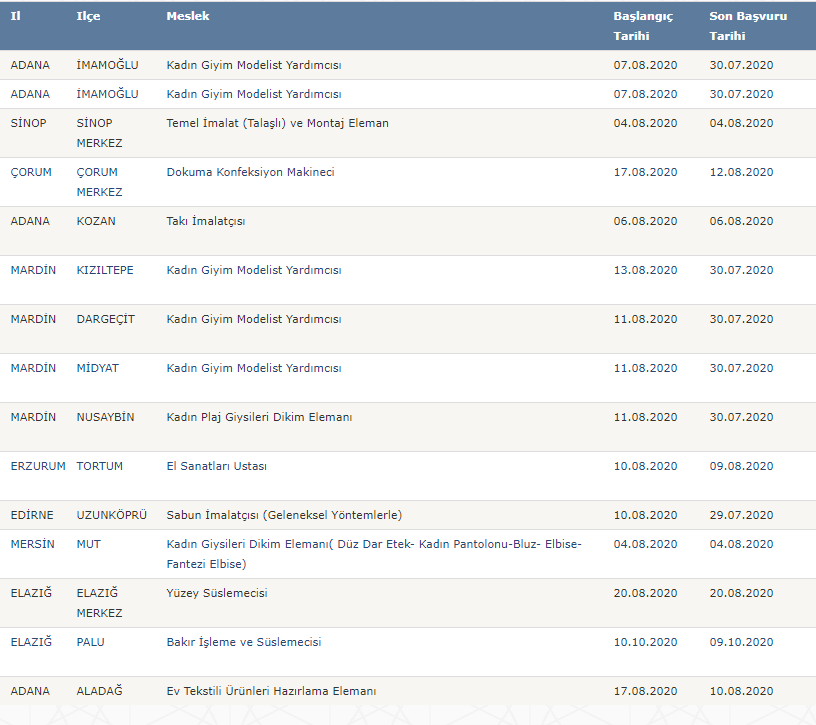Click the NUSAYBİN district cell

(105, 417)
